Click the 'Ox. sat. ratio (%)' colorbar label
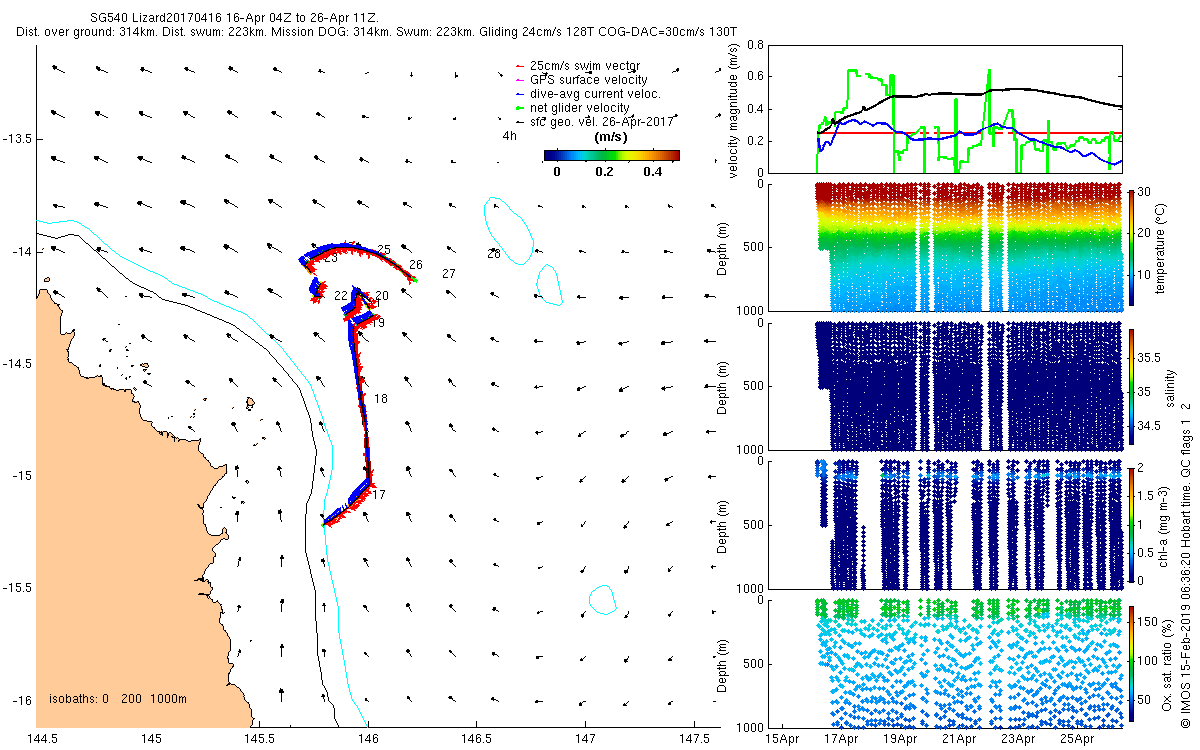1200x750 pixels. pos(1169,663)
